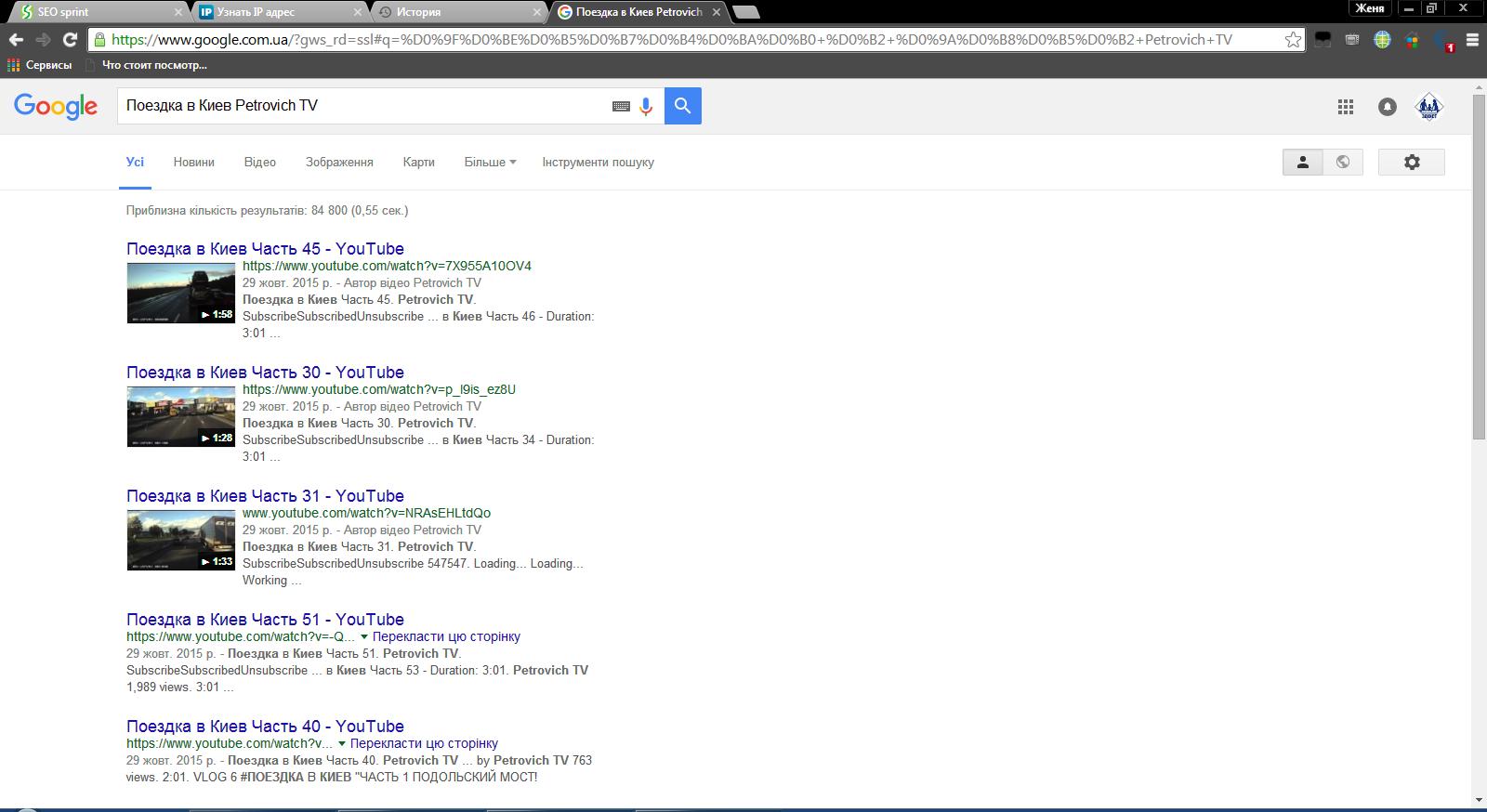Click the URL watch?v=7X955A10OV4
The height and width of the screenshot is (812, 1487).
pyautogui.click(x=387, y=267)
